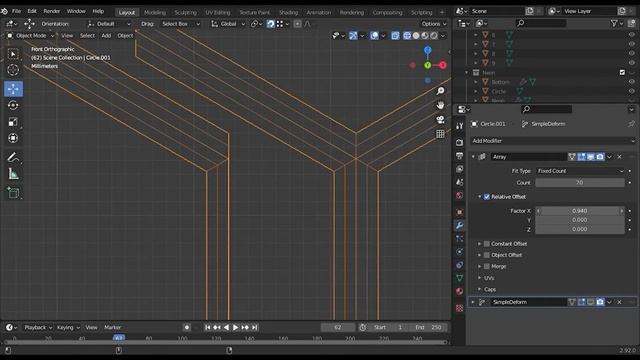This screenshot has height=360, width=640.
Task: Open the Global transform orientation dropdown
Action: 228,24
